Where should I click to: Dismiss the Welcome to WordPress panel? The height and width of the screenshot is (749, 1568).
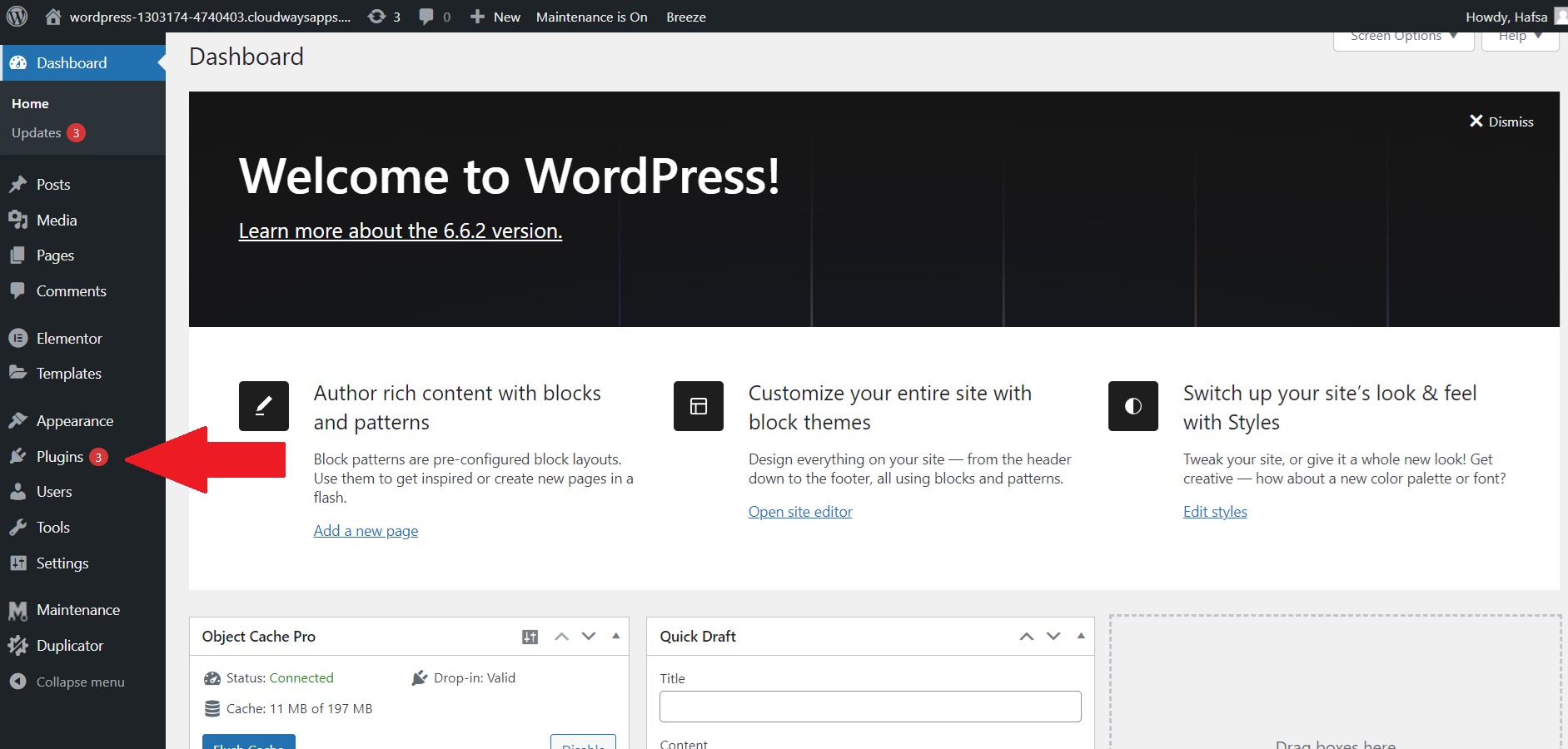1501,122
